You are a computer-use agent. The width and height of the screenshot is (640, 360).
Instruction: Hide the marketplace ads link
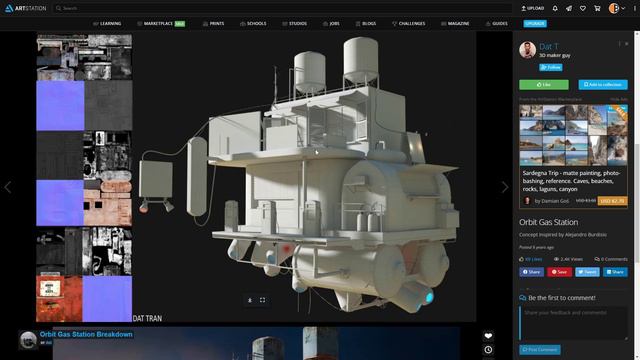(619, 99)
